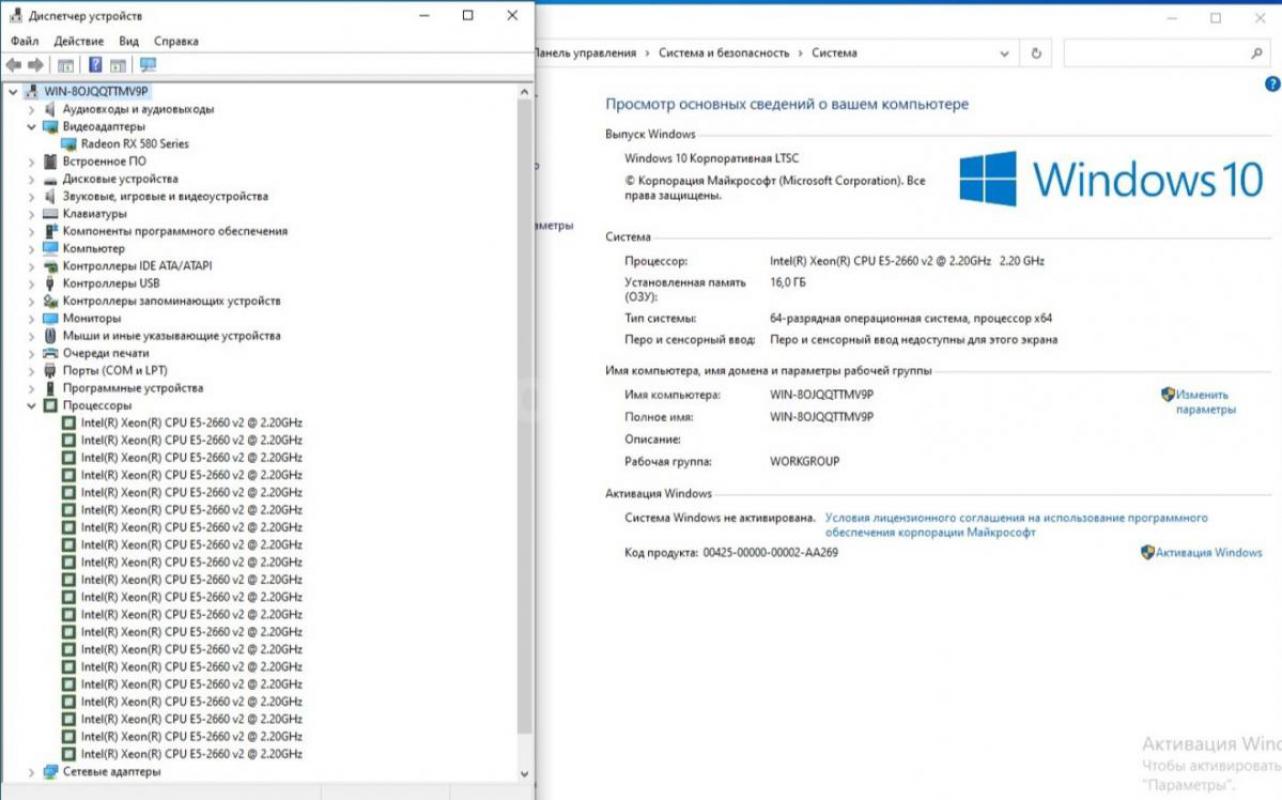Select the Встроенное ПО tree label
The width and height of the screenshot is (1282, 800).
click(104, 161)
